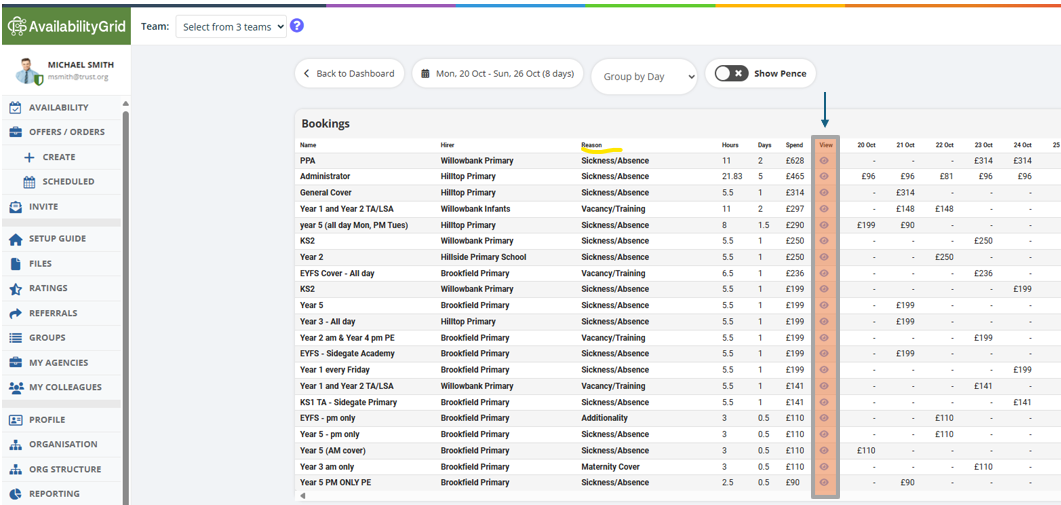The width and height of the screenshot is (1061, 505).
Task: Open the date range picker Mon 20 Oct
Action: (x=498, y=74)
